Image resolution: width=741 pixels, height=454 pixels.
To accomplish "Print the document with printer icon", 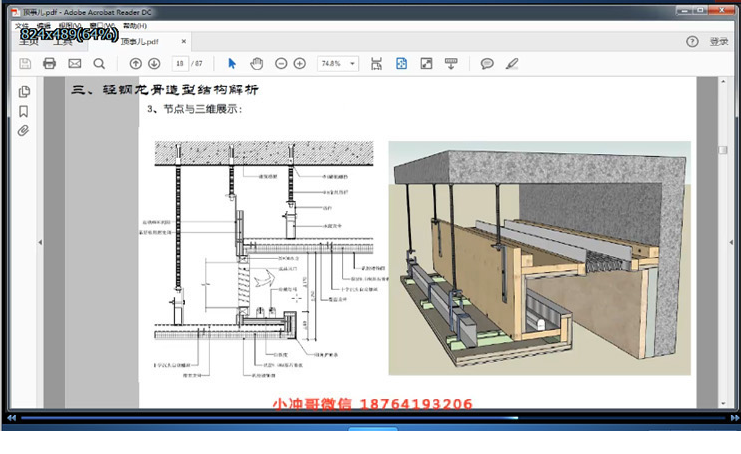I will (x=49, y=63).
